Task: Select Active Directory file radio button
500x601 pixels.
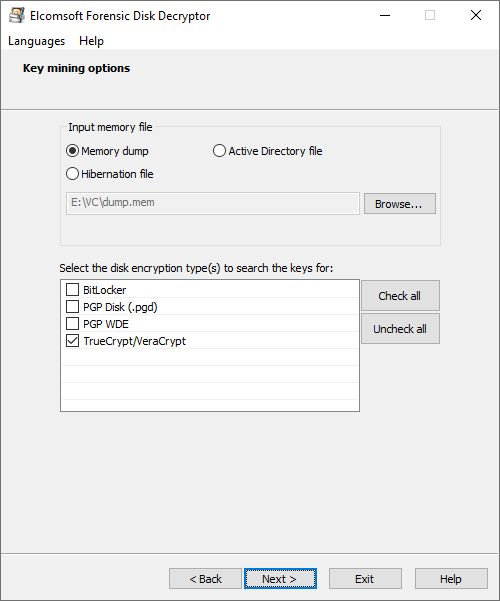Action: pos(219,151)
